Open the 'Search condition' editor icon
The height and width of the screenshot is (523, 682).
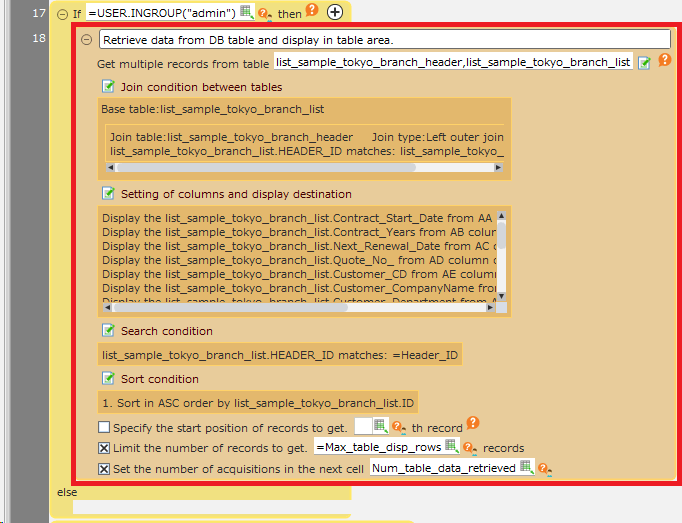coord(108,330)
